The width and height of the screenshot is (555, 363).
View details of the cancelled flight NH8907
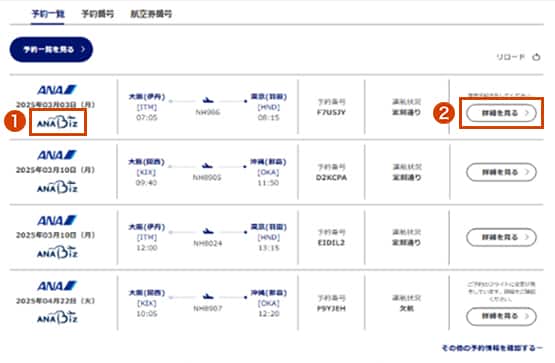502,316
